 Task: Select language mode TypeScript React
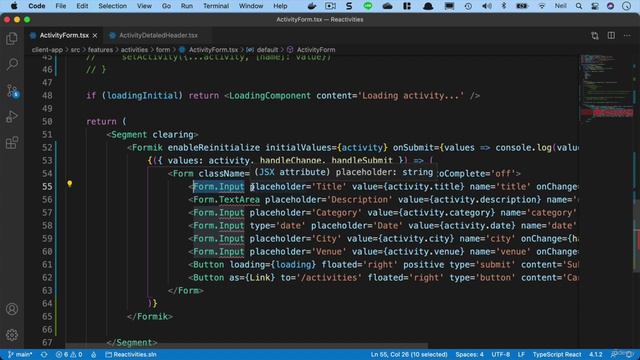(557, 354)
